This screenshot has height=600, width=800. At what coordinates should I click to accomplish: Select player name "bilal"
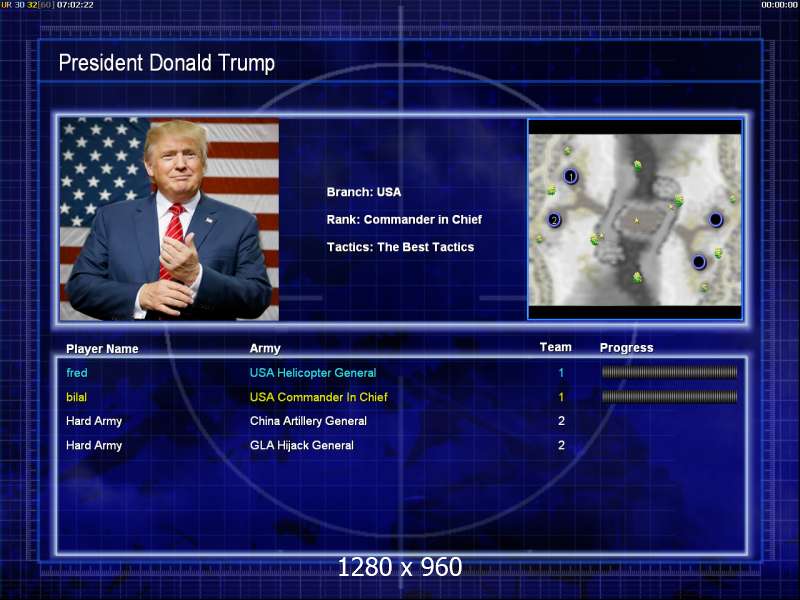click(x=77, y=397)
